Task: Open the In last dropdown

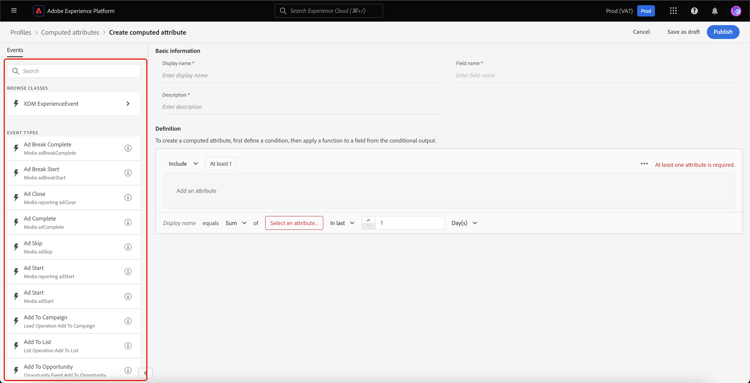Action: (342, 223)
